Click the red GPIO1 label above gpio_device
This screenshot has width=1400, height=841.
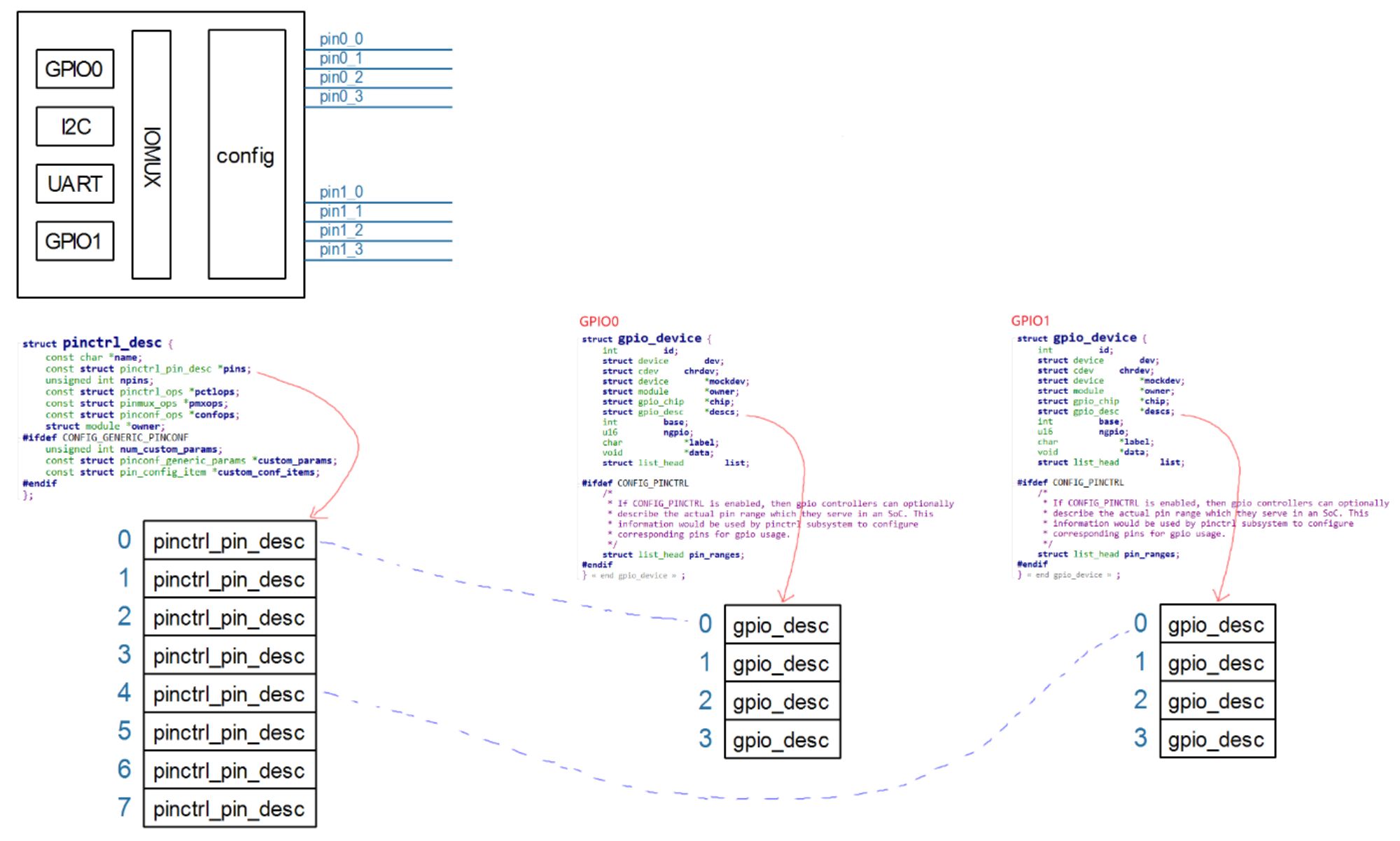click(1030, 321)
